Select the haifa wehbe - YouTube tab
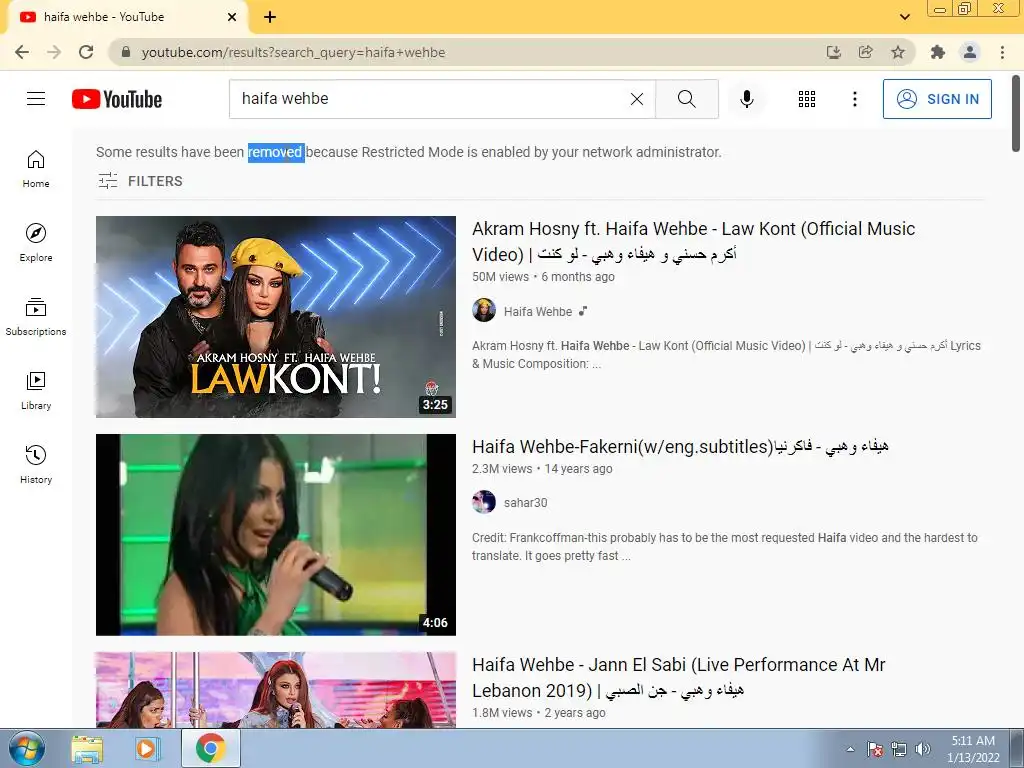Image resolution: width=1024 pixels, height=768 pixels. pos(127,17)
